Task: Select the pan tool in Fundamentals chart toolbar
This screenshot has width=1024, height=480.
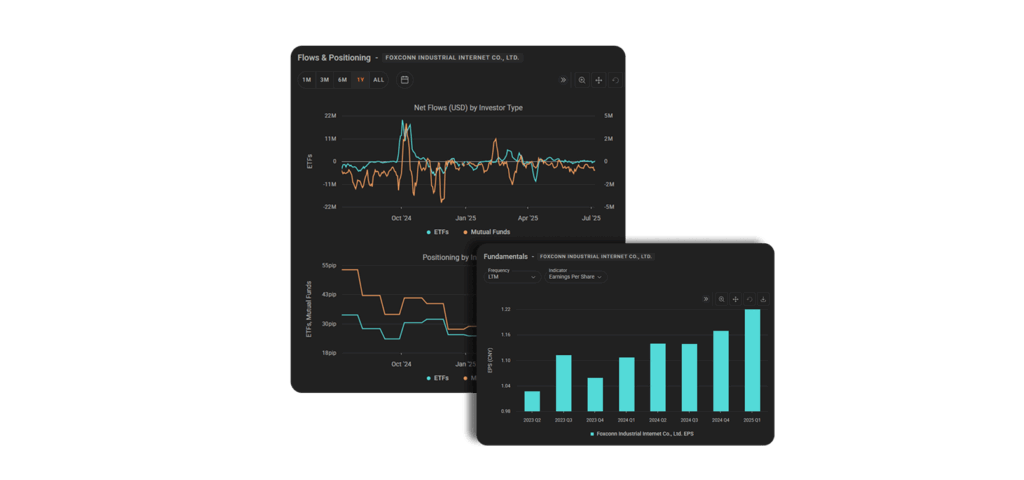Action: pos(735,299)
